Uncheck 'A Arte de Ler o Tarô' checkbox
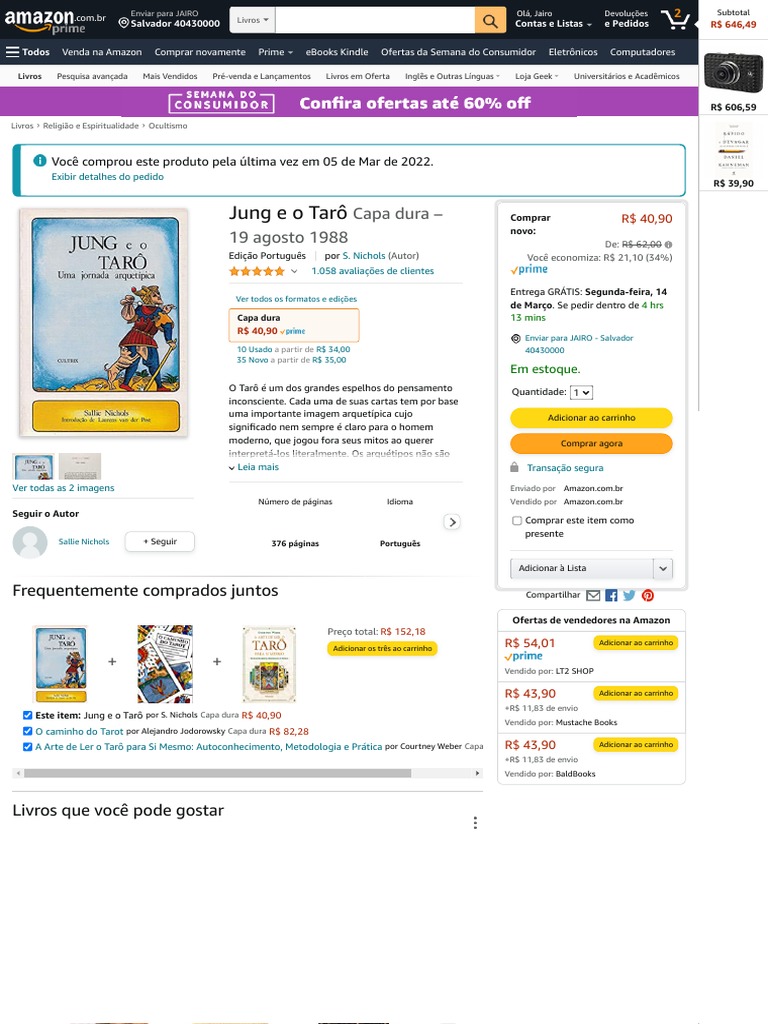This screenshot has height=1024, width=768. pyautogui.click(x=27, y=746)
